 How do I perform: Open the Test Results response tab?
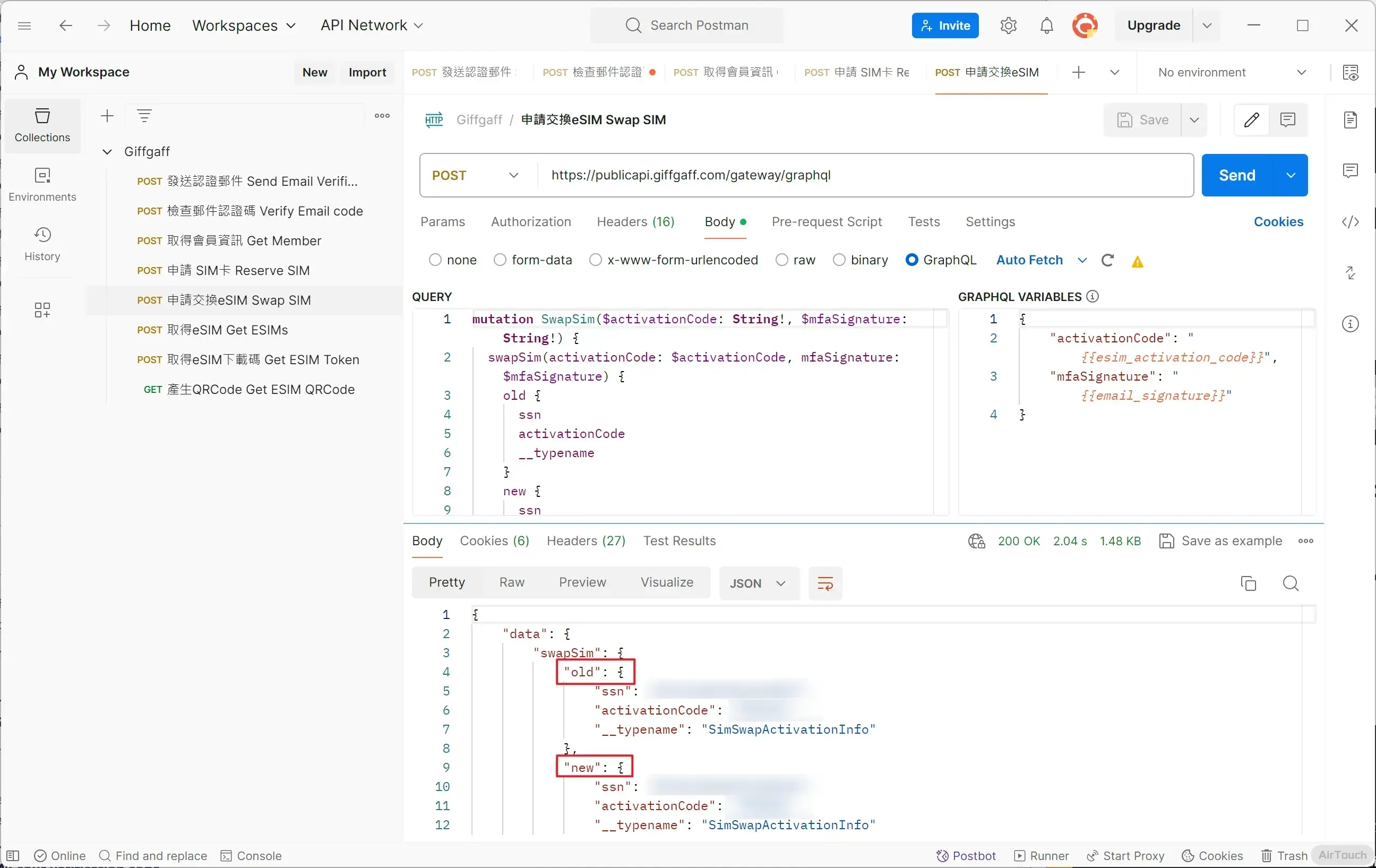point(679,540)
